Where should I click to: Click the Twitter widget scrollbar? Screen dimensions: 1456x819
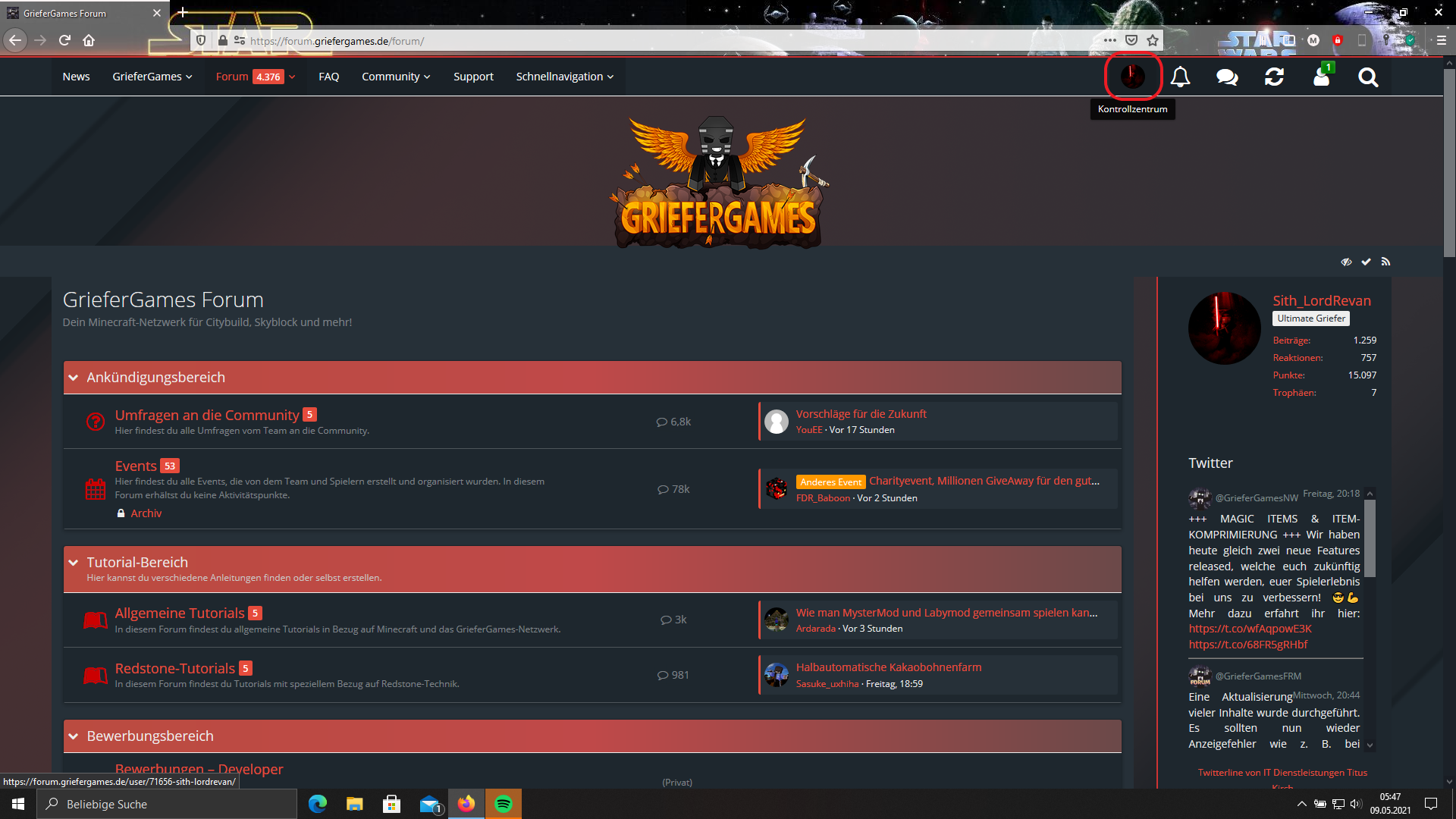(1370, 538)
